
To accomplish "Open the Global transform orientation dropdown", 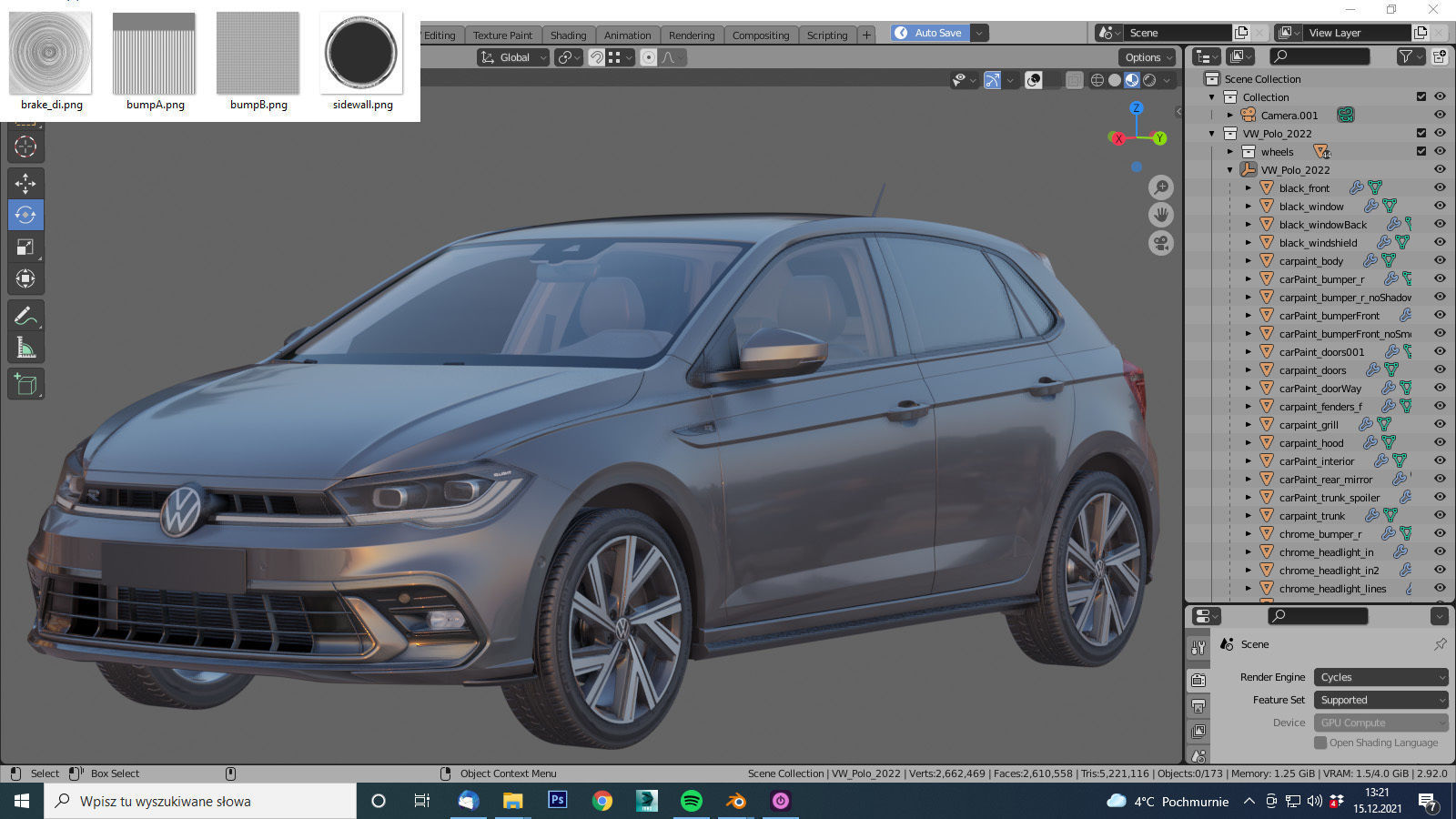I will (513, 57).
